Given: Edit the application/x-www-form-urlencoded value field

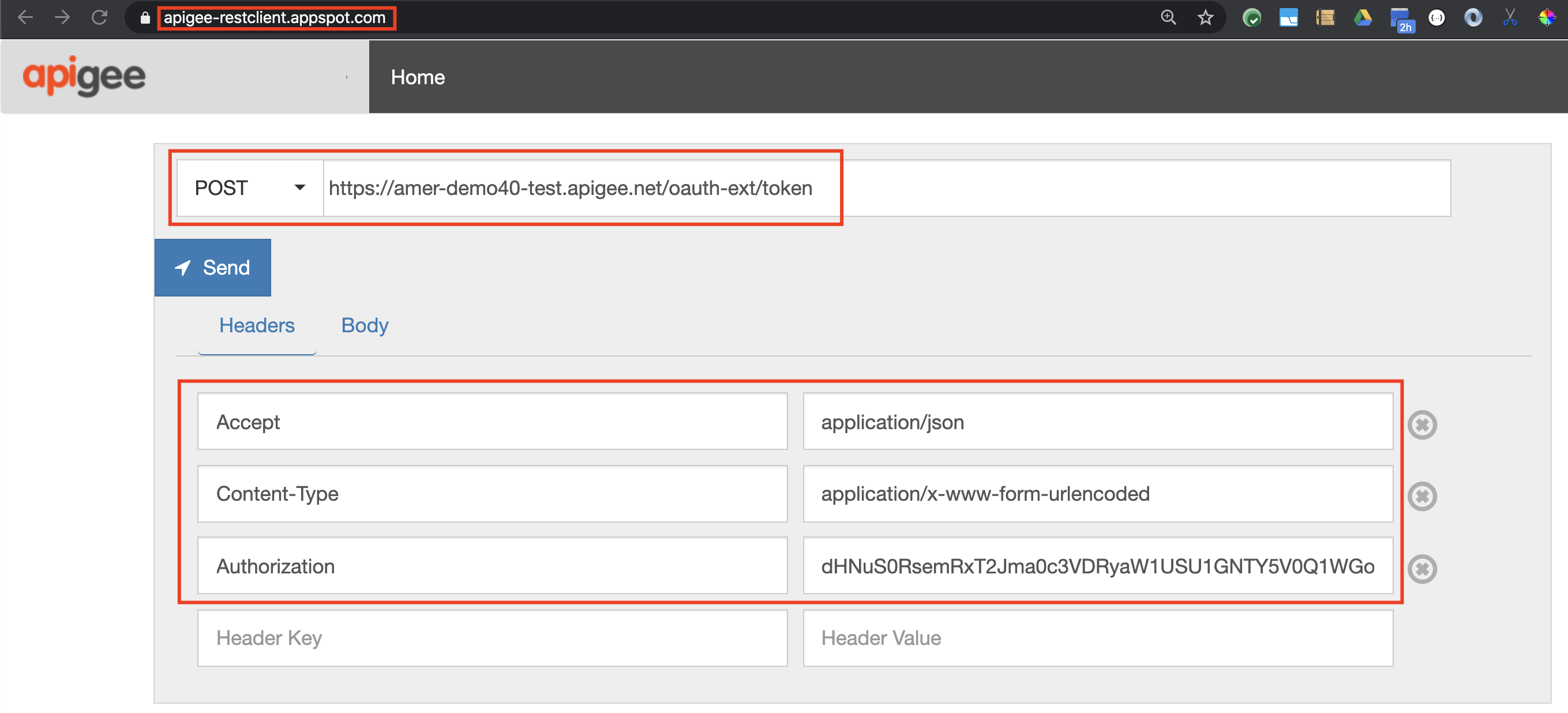Looking at the screenshot, I should [x=1097, y=493].
